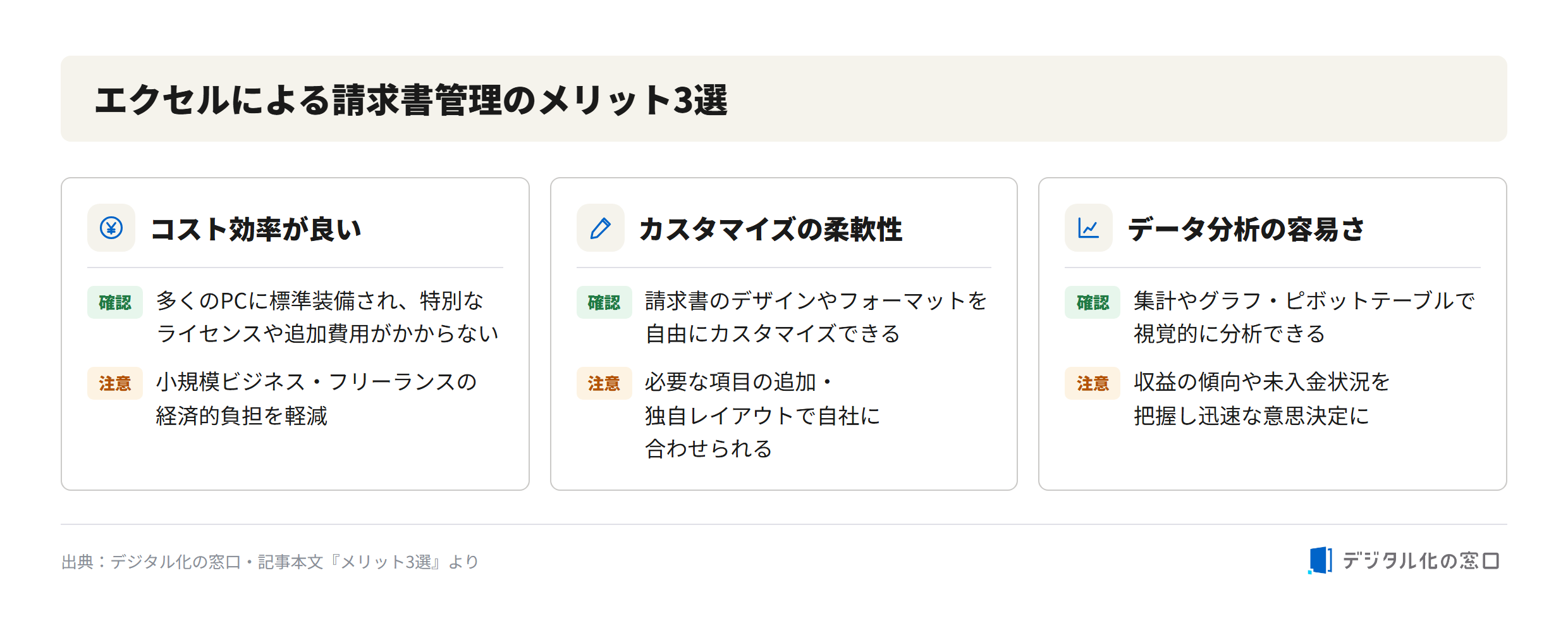
Task: Click the 注意 badge in データ分析 card
Action: (x=1093, y=383)
